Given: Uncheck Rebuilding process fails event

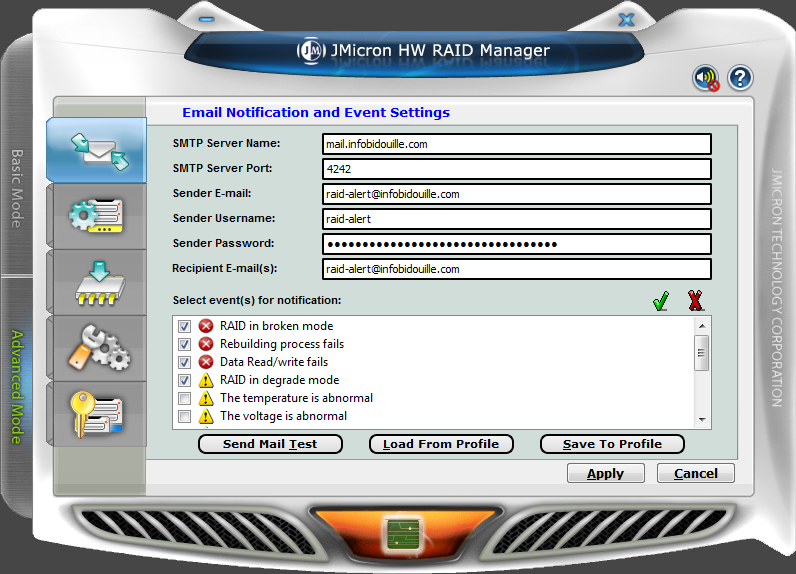Looking at the screenshot, I should point(184,345).
